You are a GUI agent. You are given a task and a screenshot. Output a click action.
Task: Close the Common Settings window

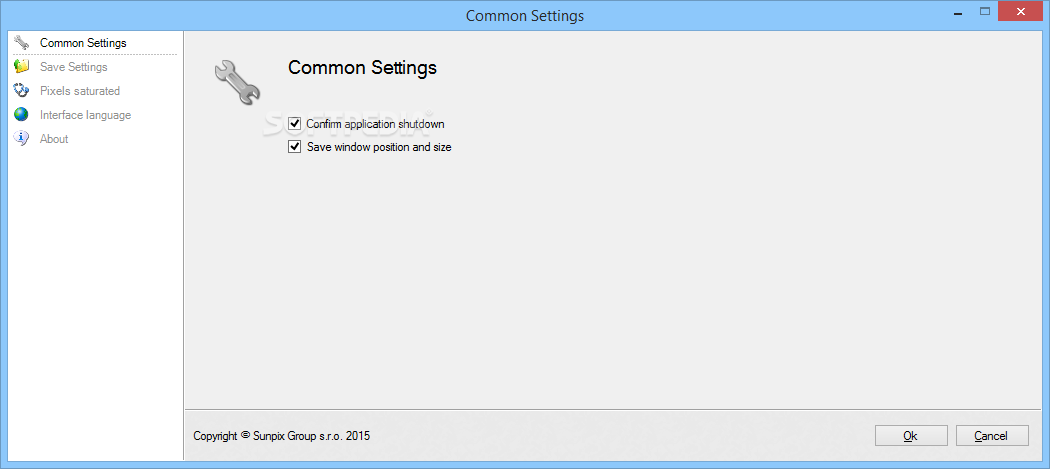pos(1021,11)
